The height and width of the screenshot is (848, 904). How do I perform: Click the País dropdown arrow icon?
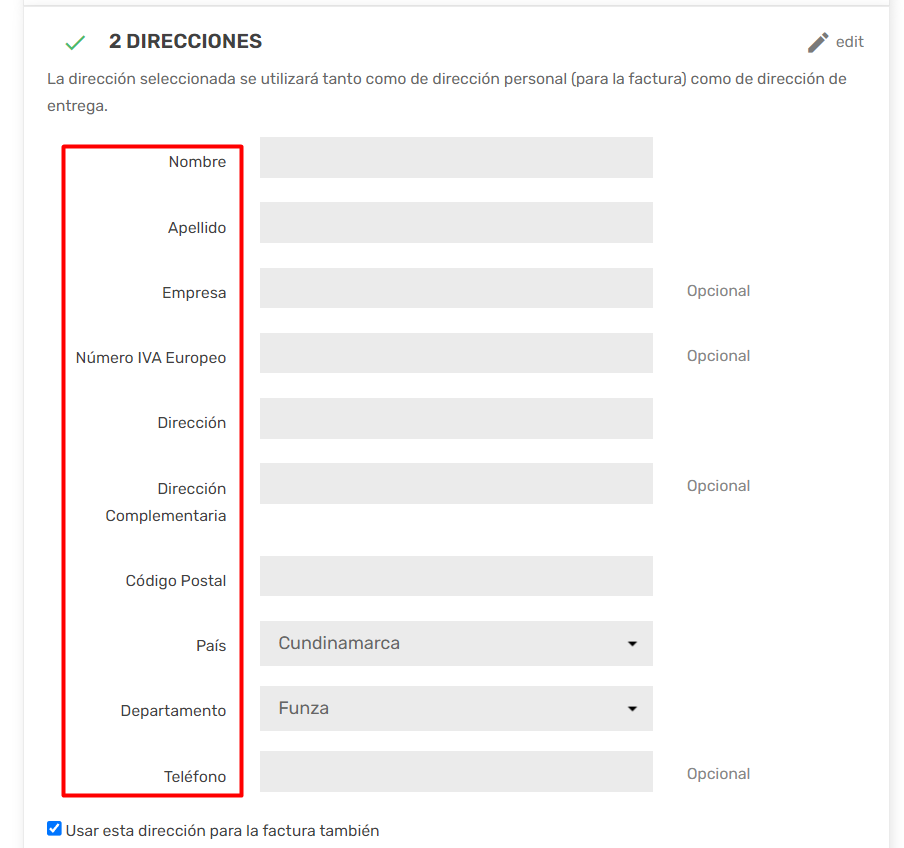click(632, 643)
